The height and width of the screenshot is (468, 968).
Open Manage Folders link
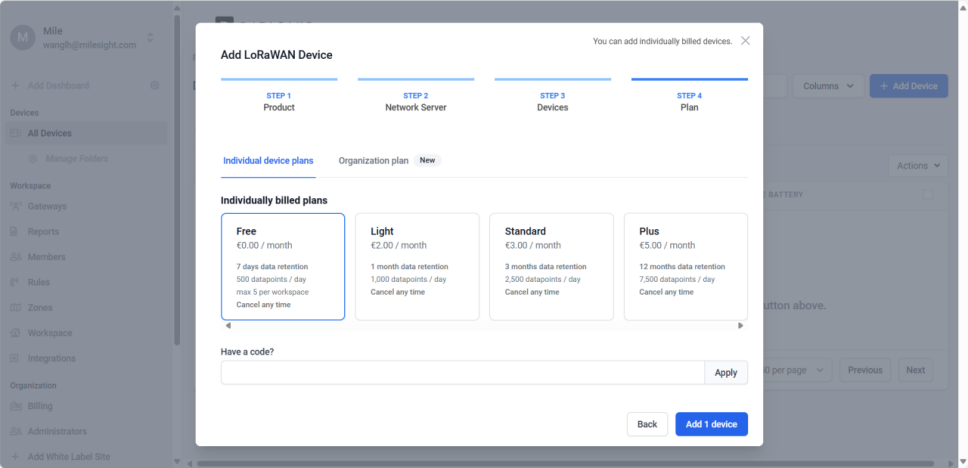coord(77,159)
